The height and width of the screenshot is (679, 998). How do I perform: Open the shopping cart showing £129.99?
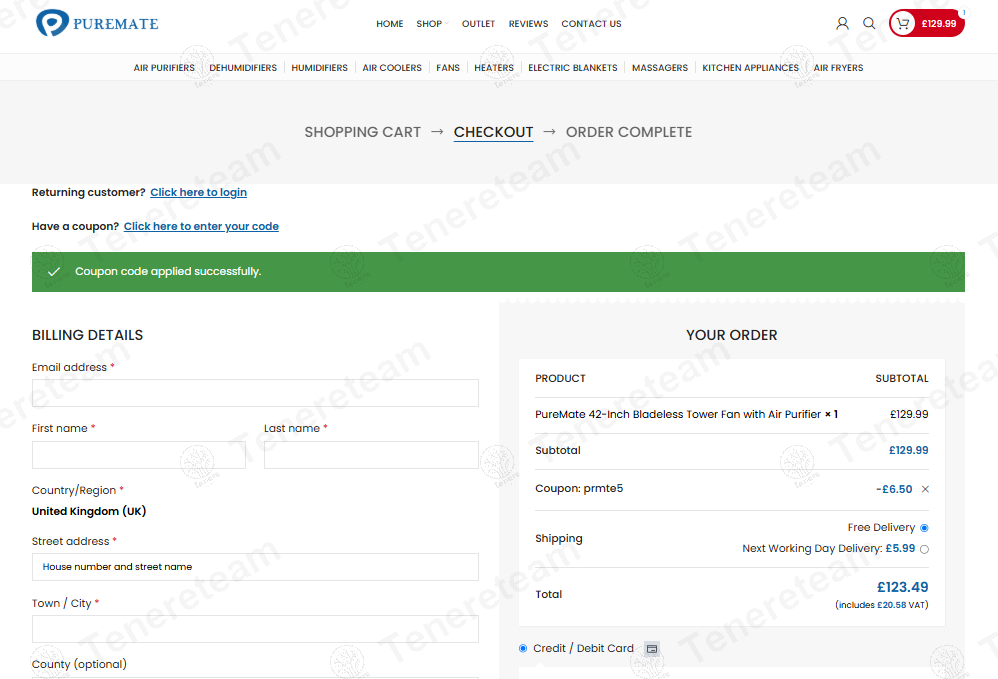(926, 23)
